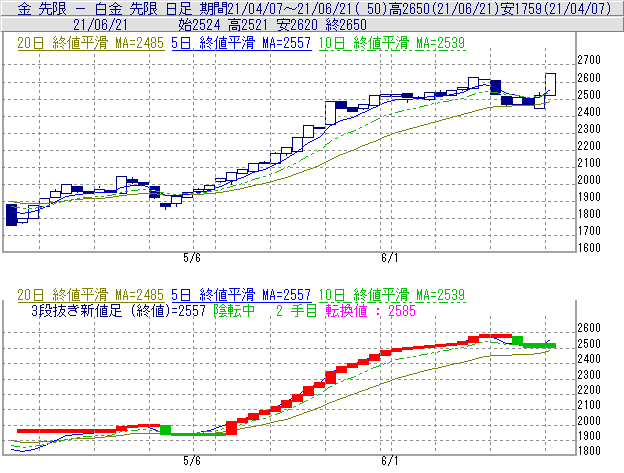Click the 1800 price label on lower chart axis
The image size is (624, 473).
pos(589,451)
